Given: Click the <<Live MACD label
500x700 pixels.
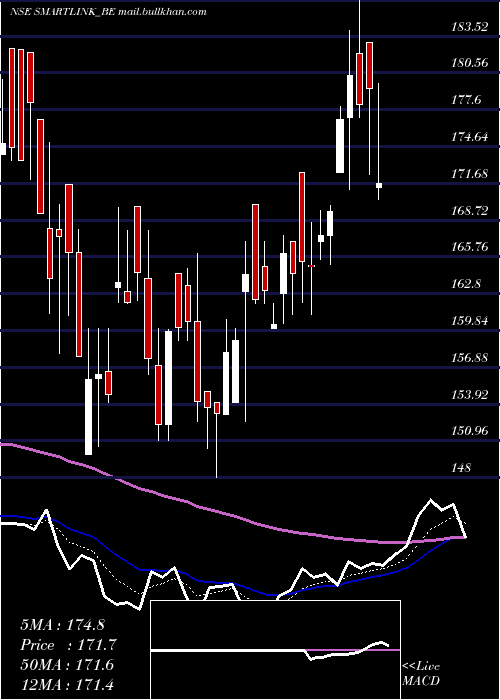Looking at the screenshot, I should click(x=421, y=674).
